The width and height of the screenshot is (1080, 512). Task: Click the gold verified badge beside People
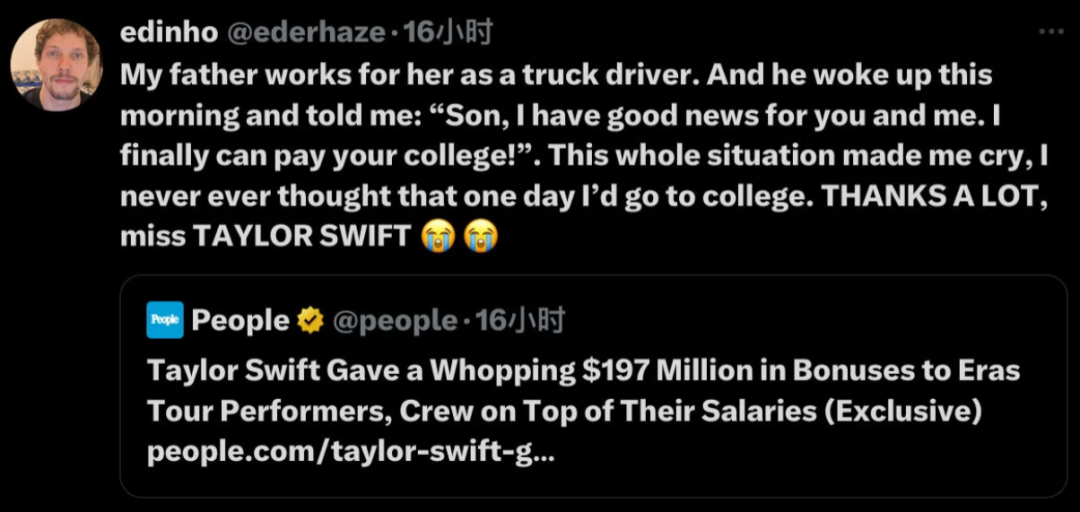coord(310,320)
